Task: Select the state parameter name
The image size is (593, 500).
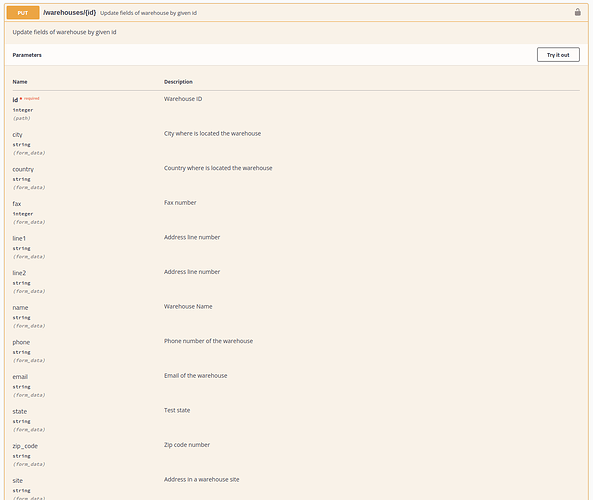Action: 20,411
